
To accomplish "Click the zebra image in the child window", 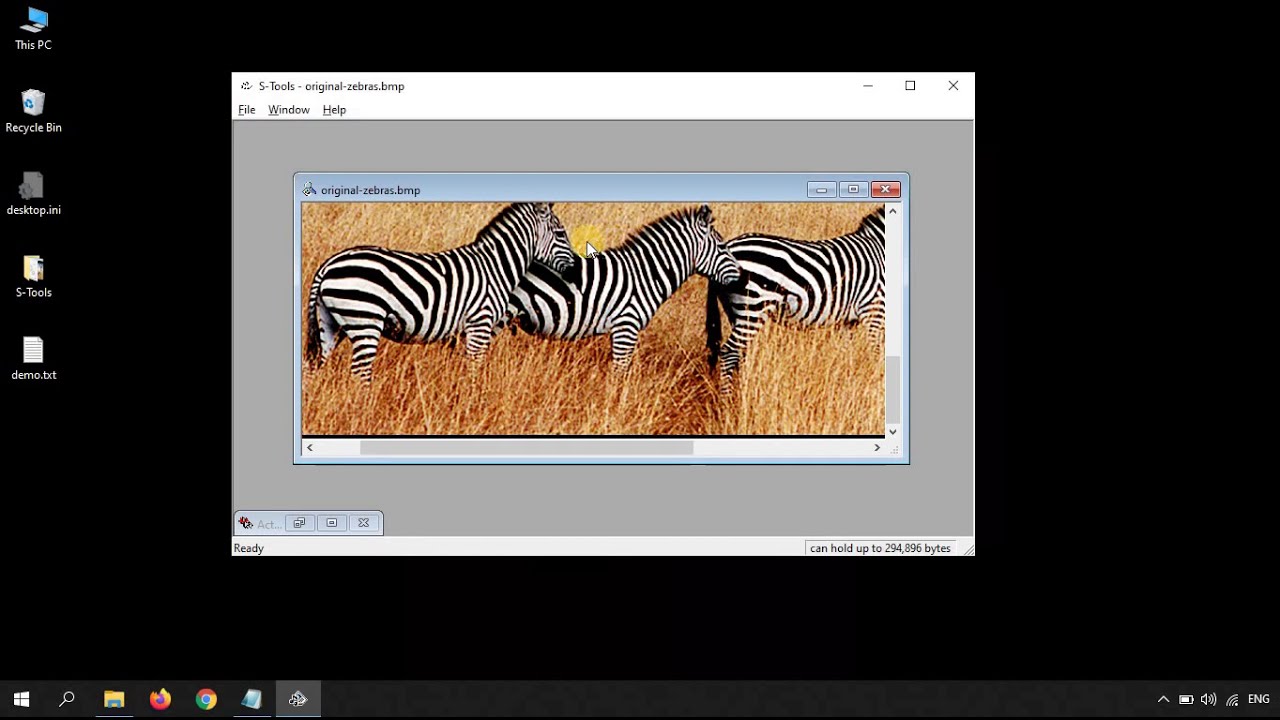I will [593, 319].
